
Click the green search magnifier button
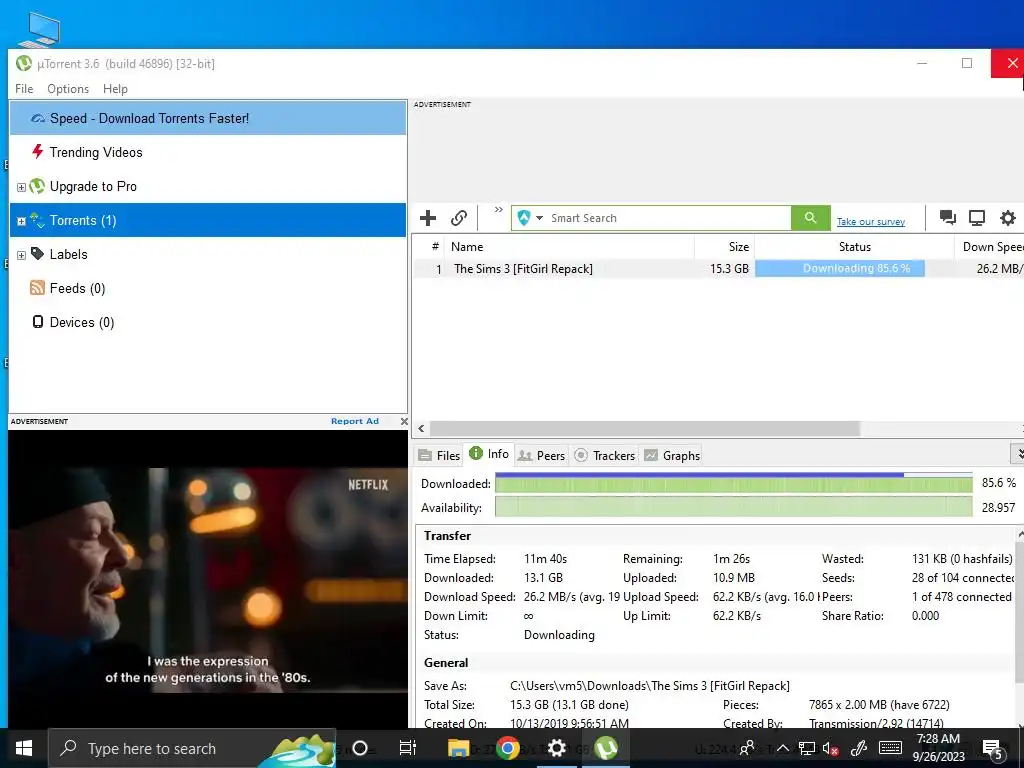(x=810, y=218)
